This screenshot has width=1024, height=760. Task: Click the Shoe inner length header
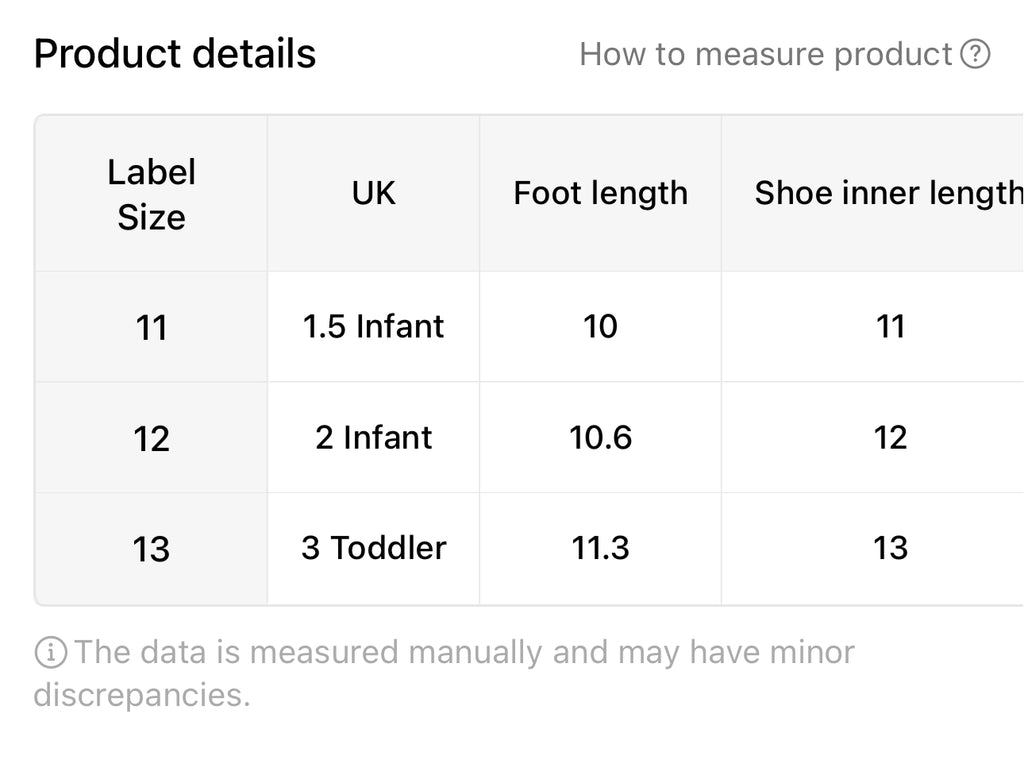[x=872, y=194]
